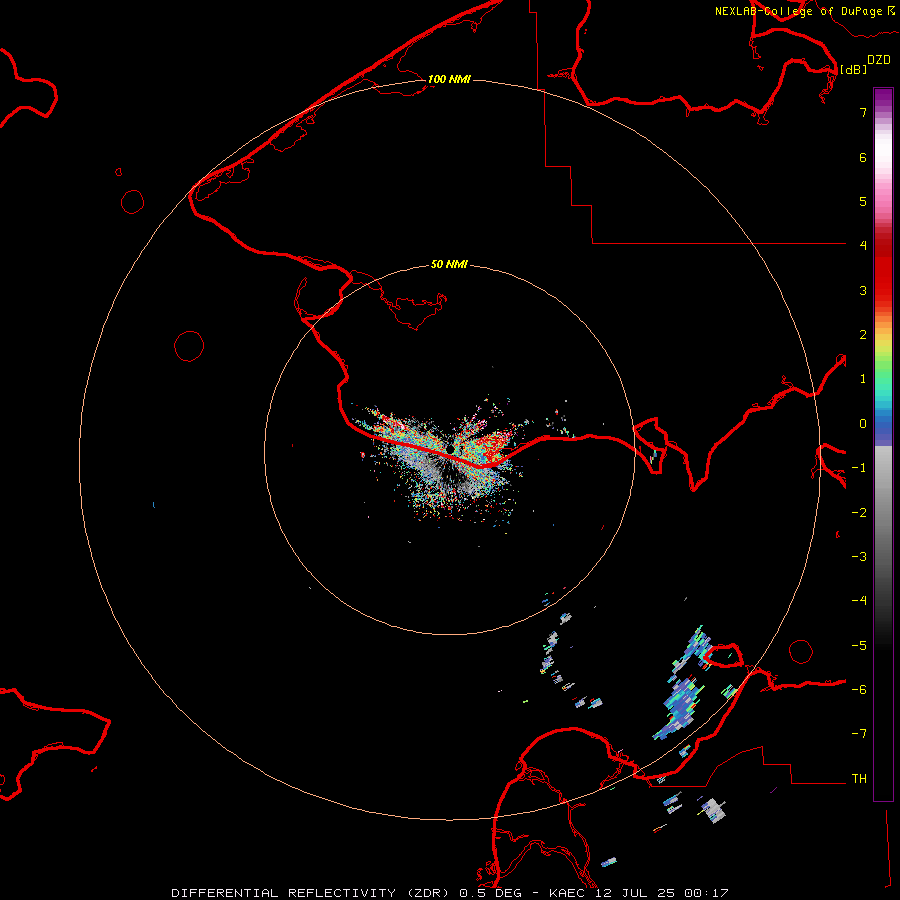
Task: Click the -5 value on color scale
Action: click(859, 646)
